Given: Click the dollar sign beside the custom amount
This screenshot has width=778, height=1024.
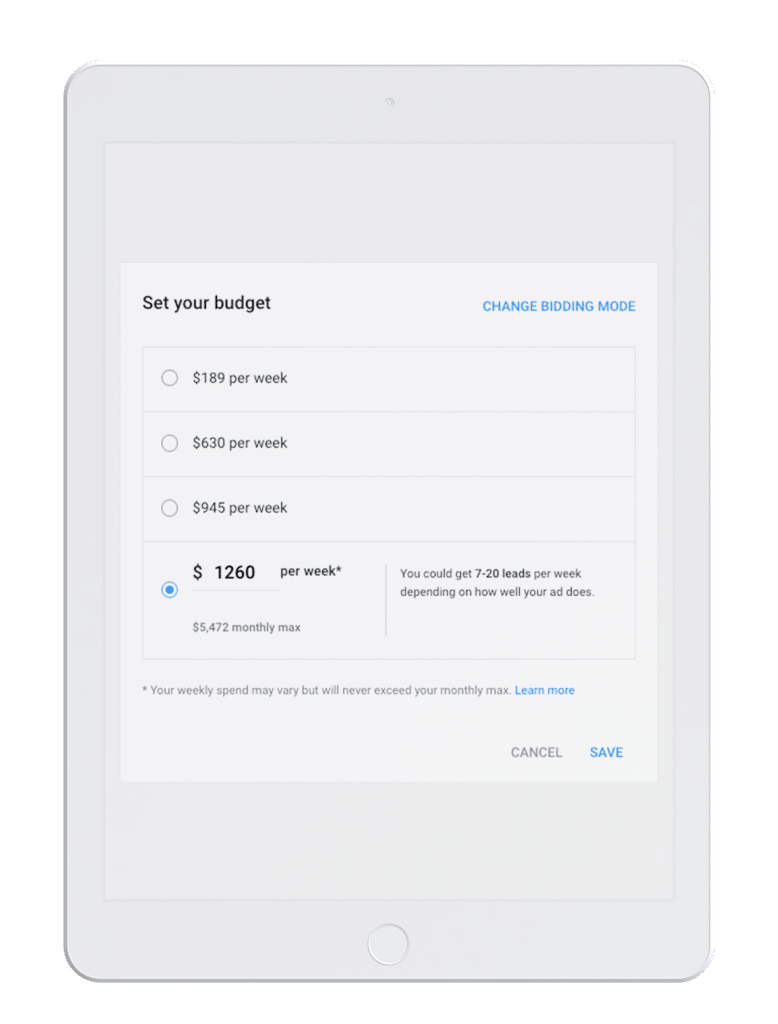Looking at the screenshot, I should (197, 573).
